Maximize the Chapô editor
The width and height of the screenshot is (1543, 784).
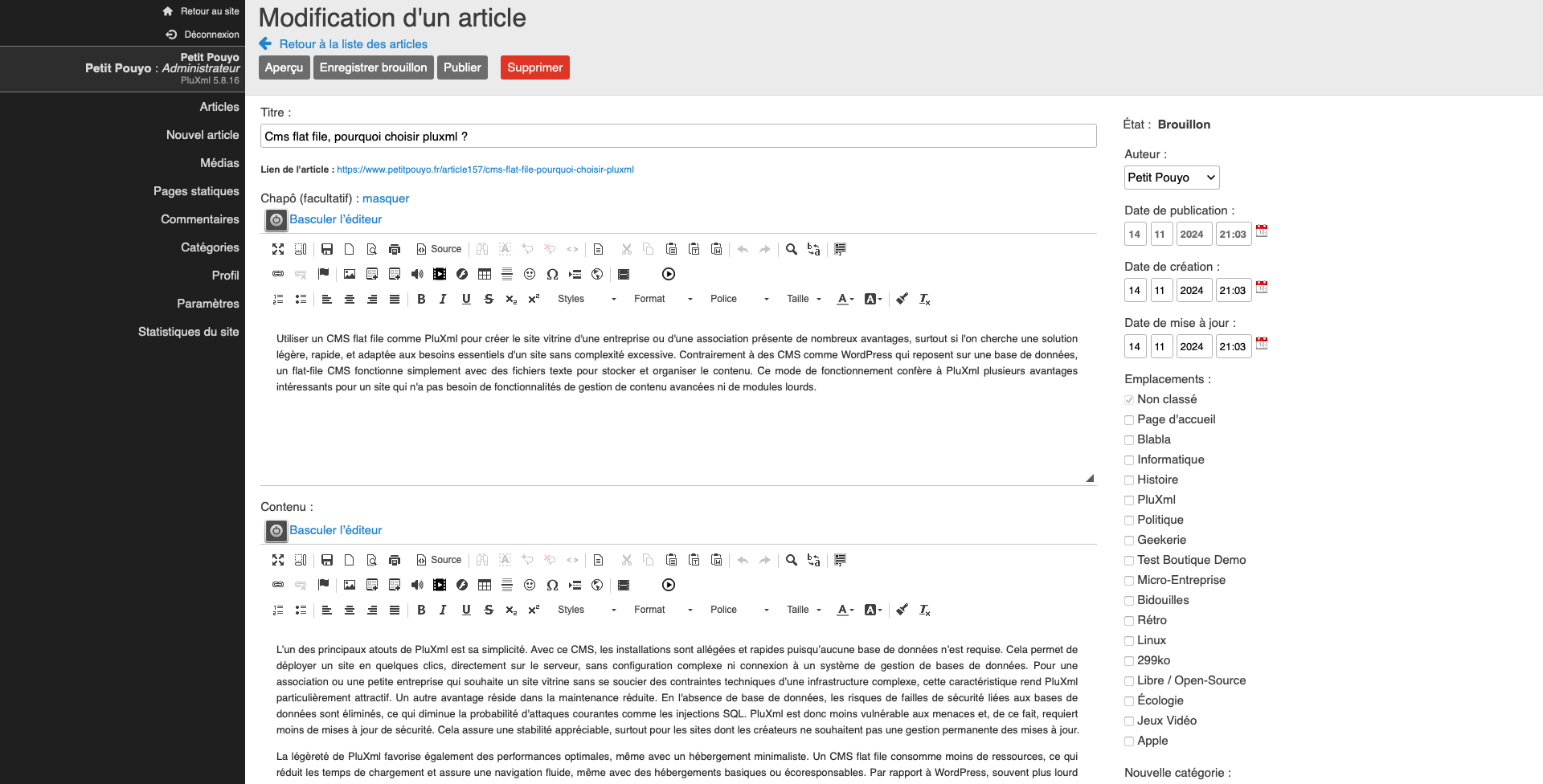tap(278, 249)
